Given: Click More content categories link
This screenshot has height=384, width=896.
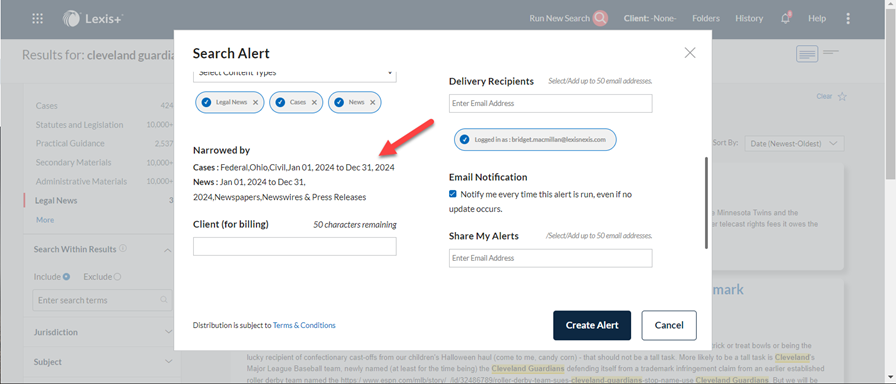Looking at the screenshot, I should coord(45,219).
